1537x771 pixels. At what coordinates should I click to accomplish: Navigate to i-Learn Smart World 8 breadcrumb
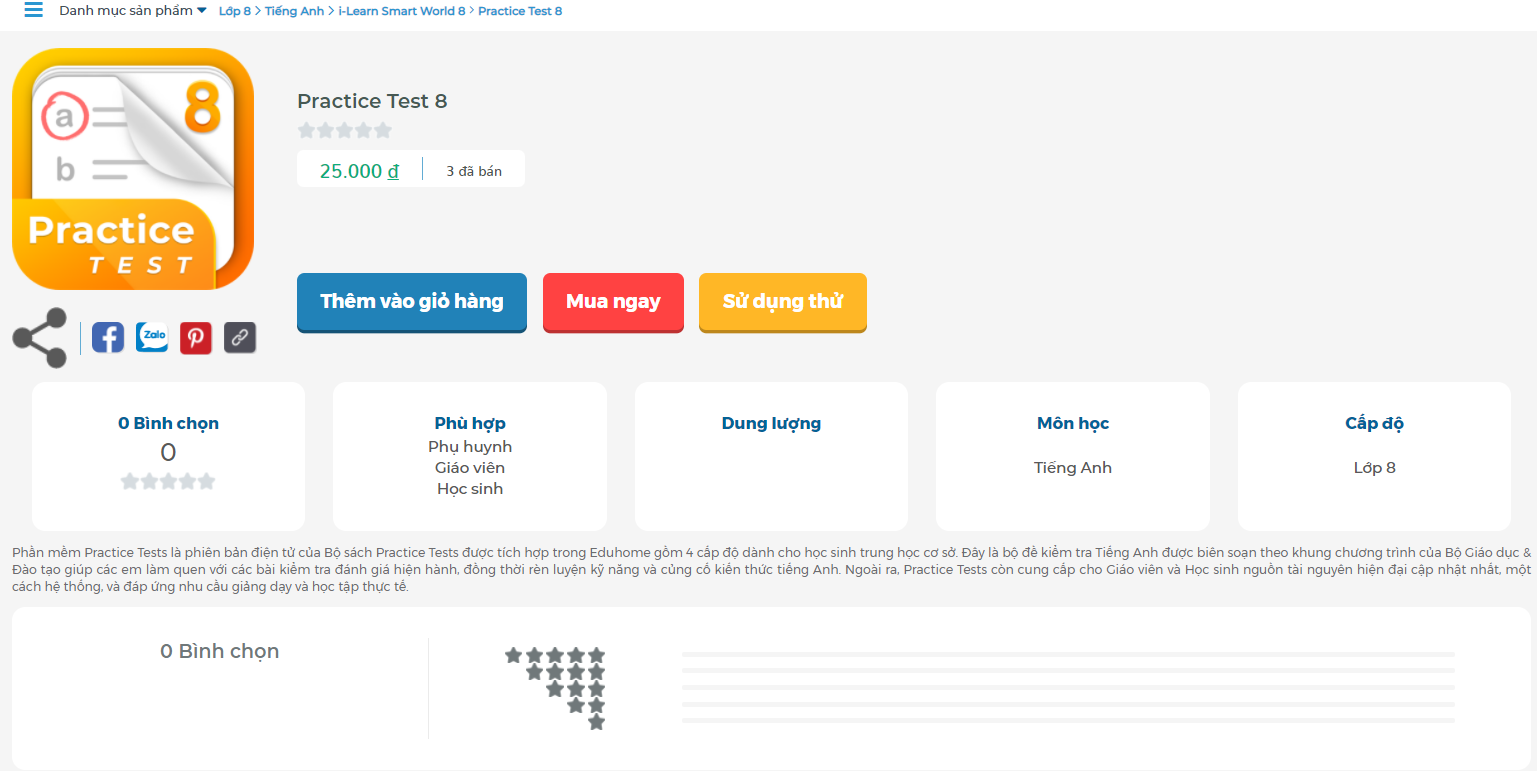click(402, 11)
